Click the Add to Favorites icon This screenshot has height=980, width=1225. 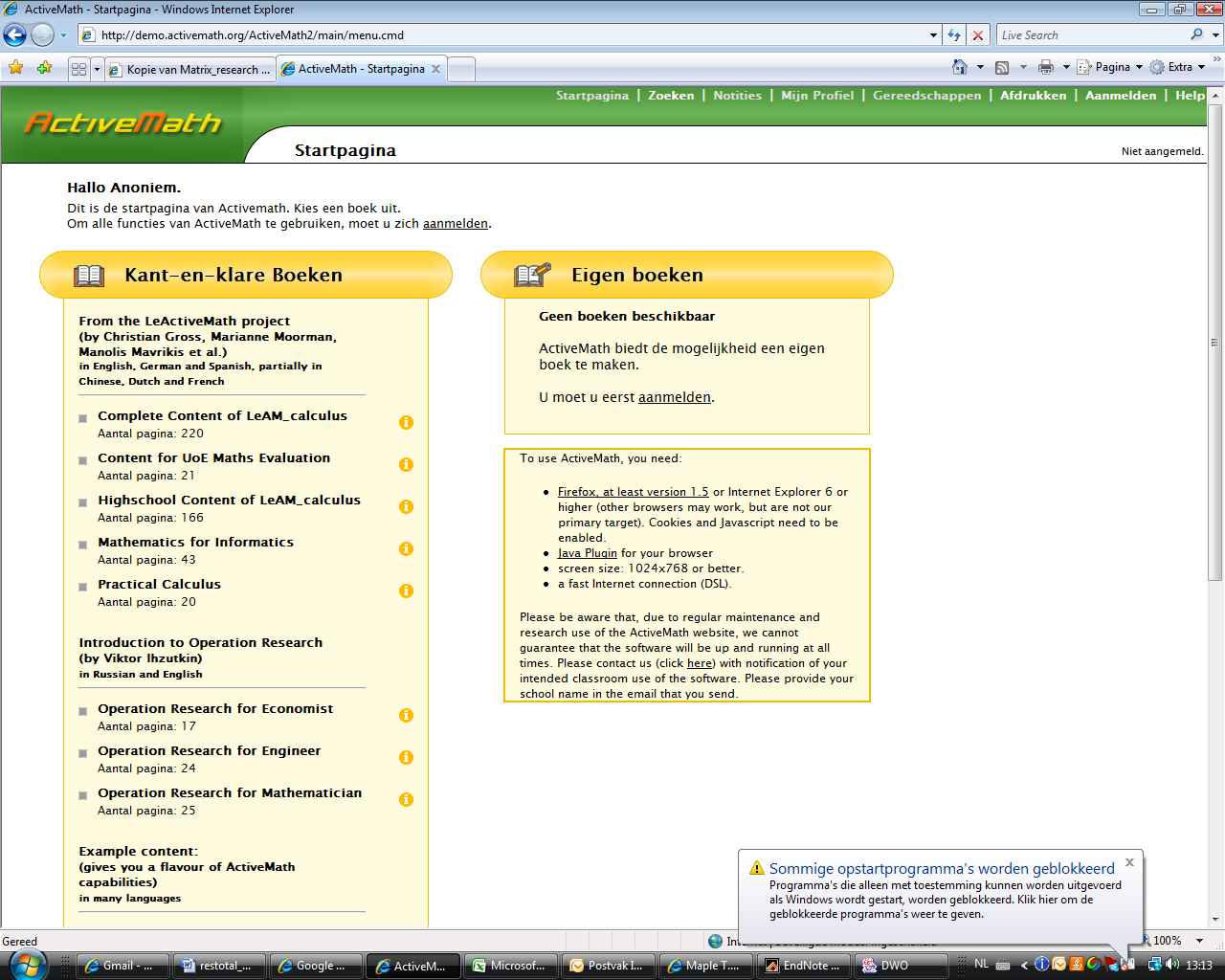pos(44,68)
